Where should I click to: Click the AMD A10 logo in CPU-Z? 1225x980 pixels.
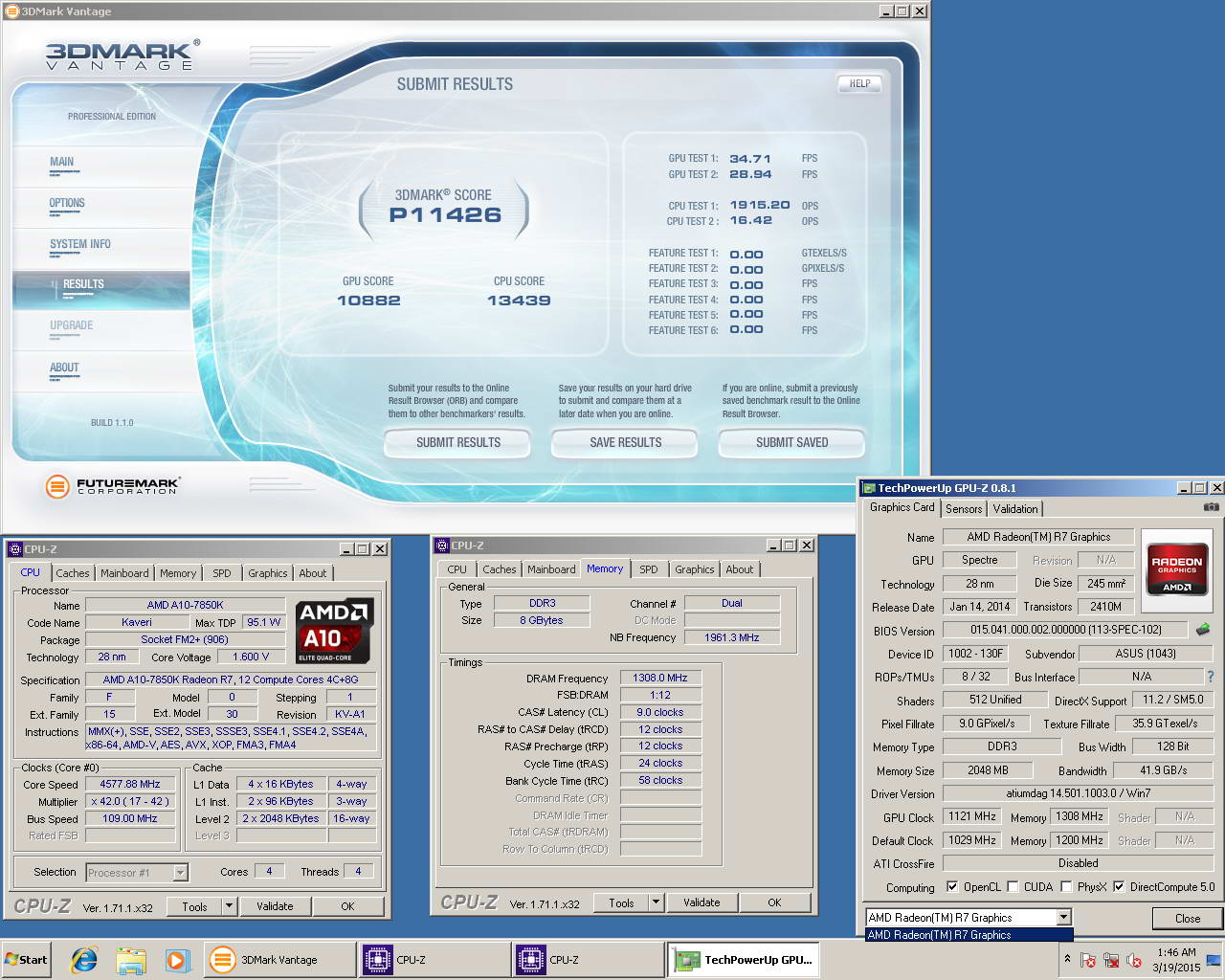(334, 631)
